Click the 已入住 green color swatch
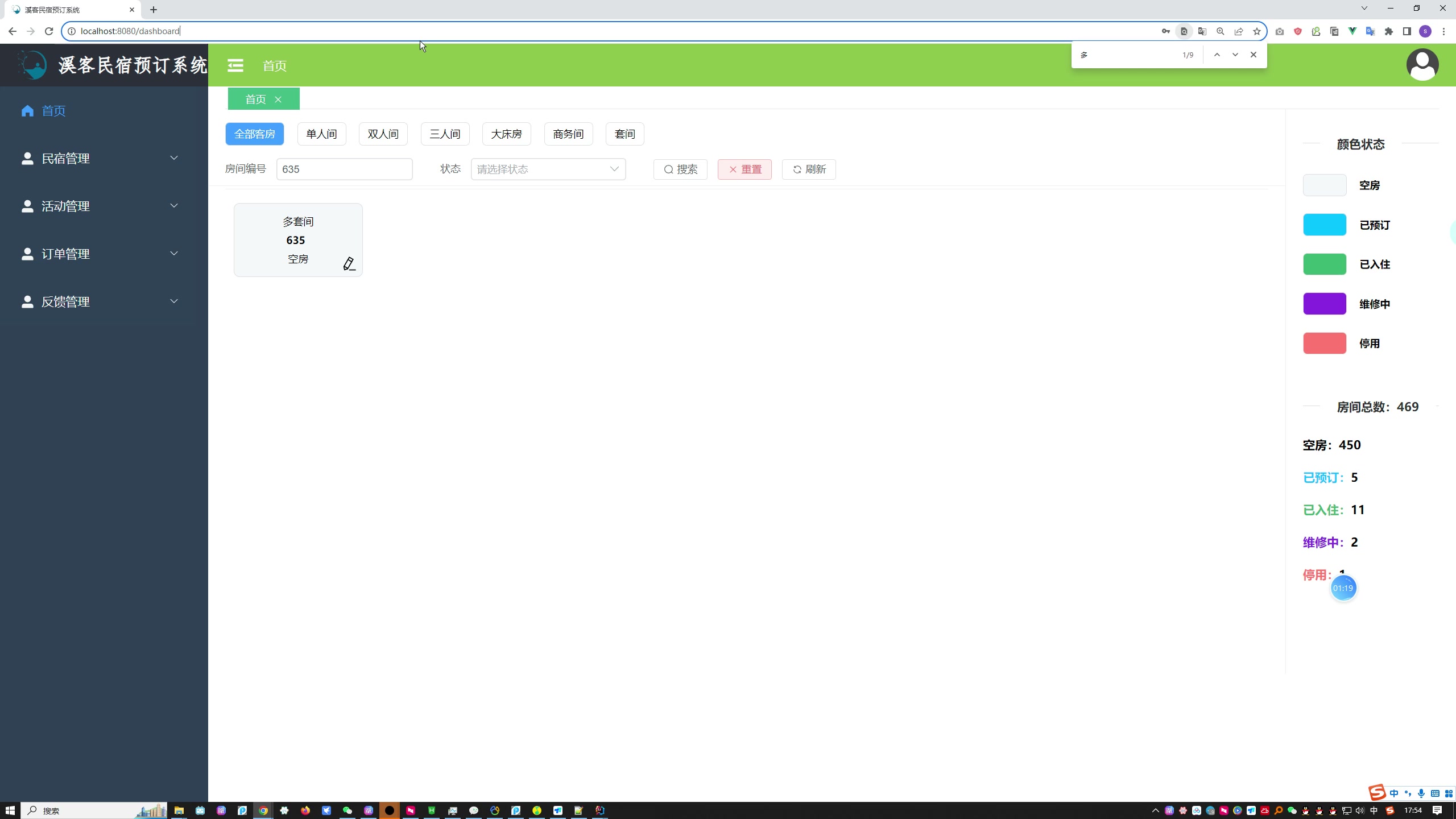The image size is (1456, 819). click(x=1325, y=264)
